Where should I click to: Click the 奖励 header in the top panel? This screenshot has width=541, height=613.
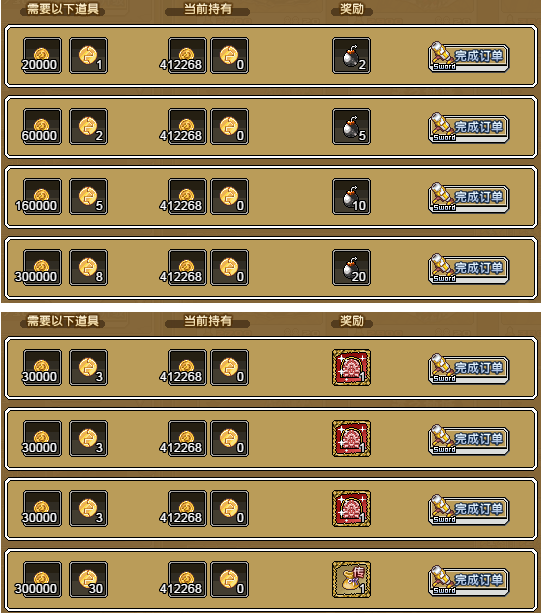tap(352, 9)
